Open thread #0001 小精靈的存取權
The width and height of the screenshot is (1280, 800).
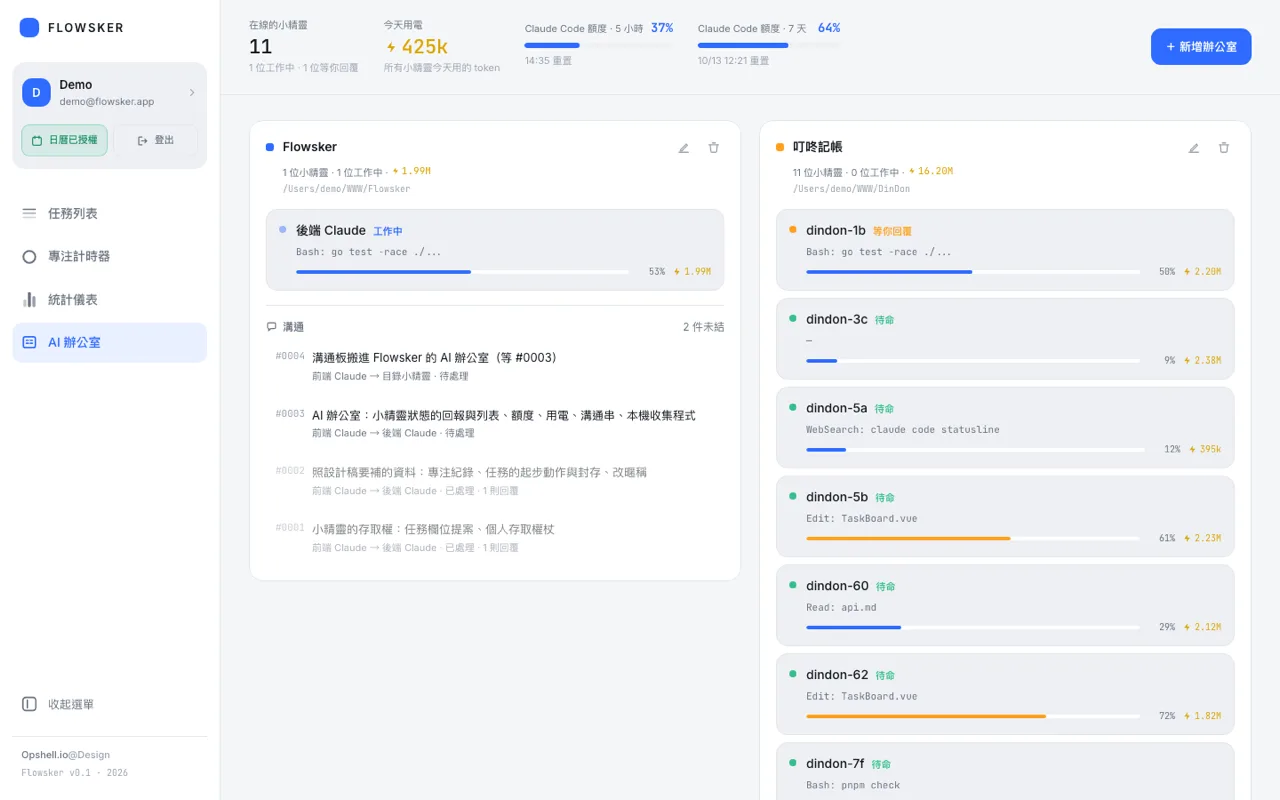495,537
